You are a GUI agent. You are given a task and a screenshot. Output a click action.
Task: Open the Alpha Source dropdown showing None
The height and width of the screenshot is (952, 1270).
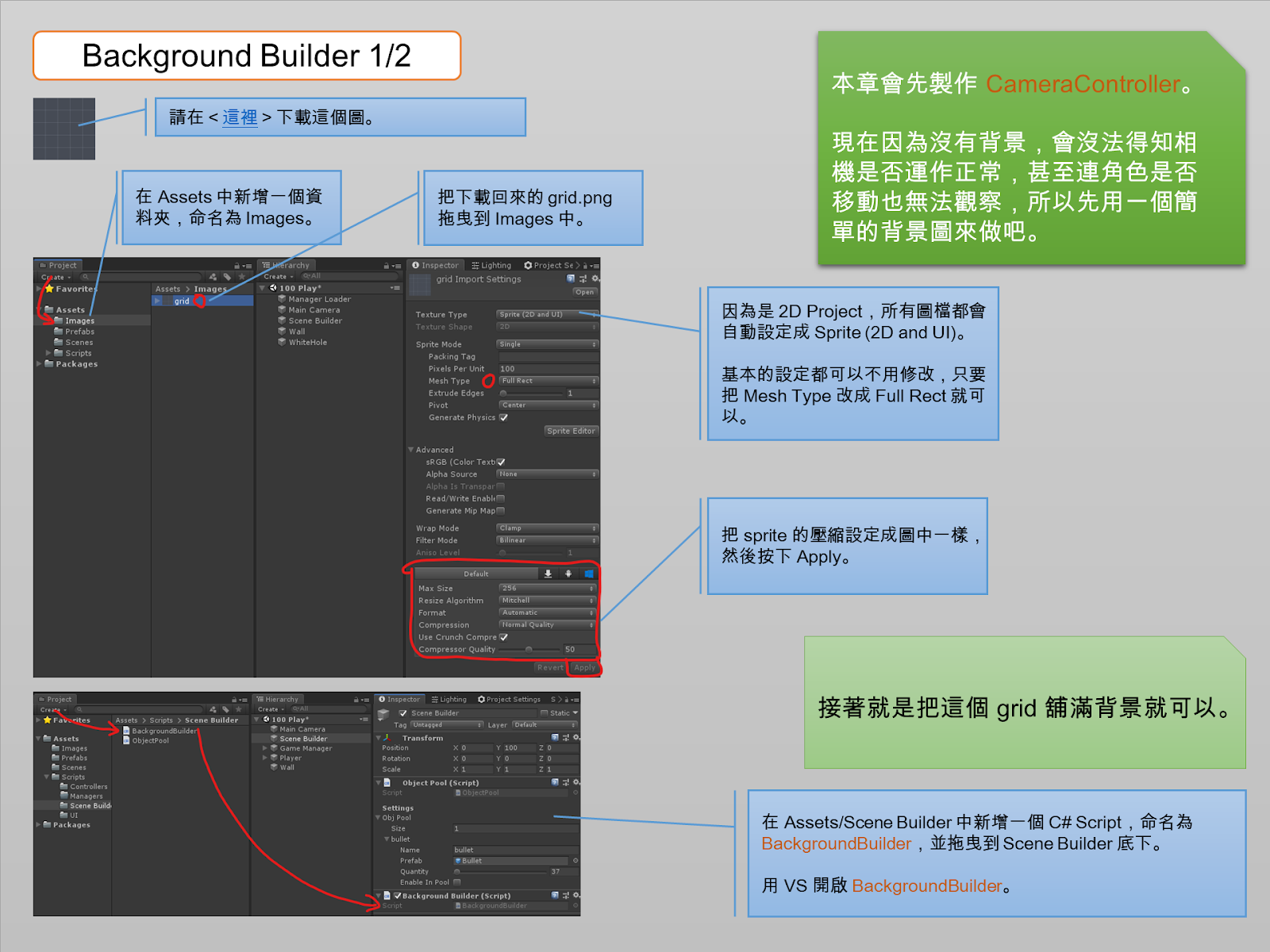pos(547,474)
